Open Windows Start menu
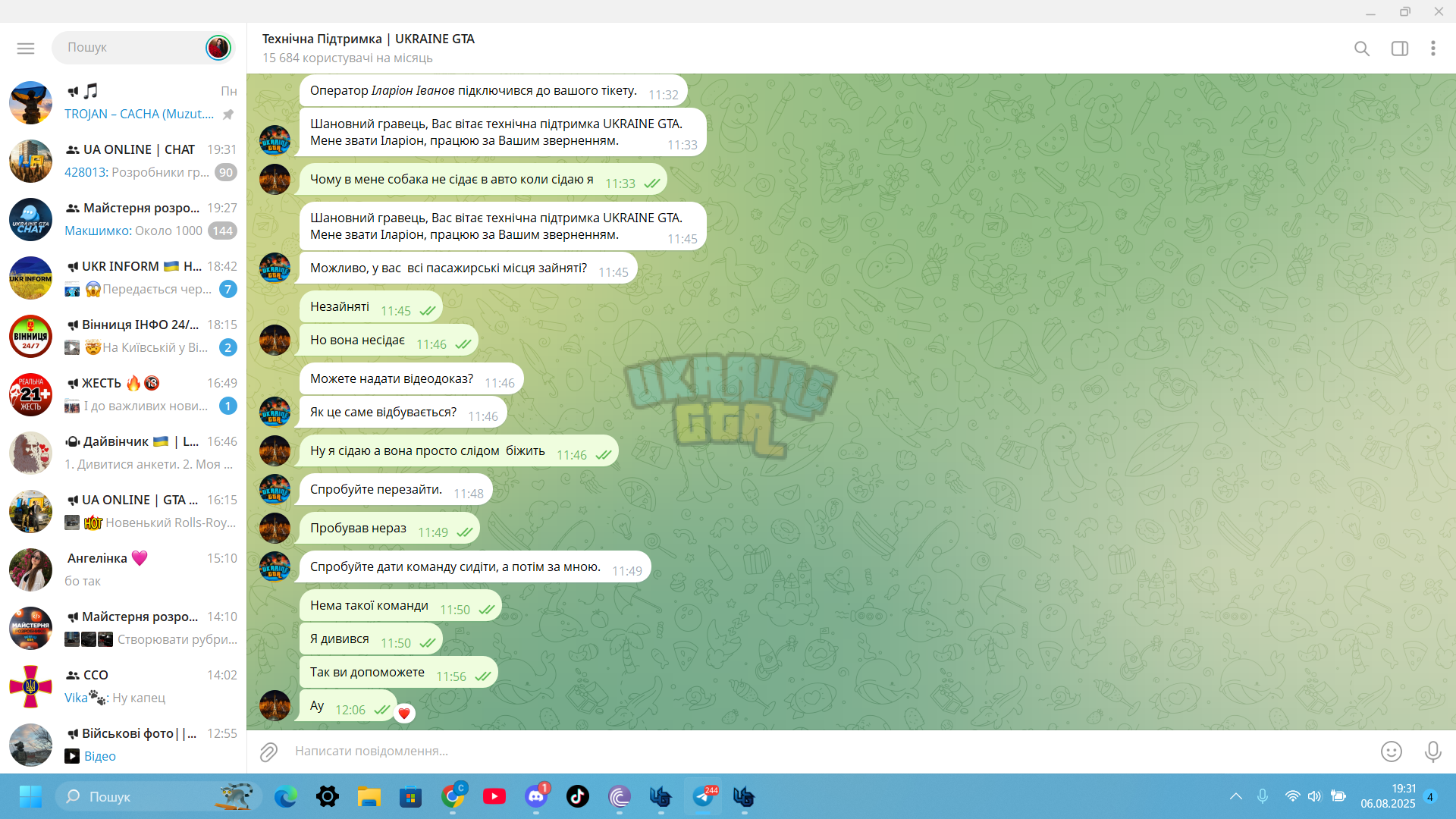Screen dimensions: 1456x819 tap(30, 796)
